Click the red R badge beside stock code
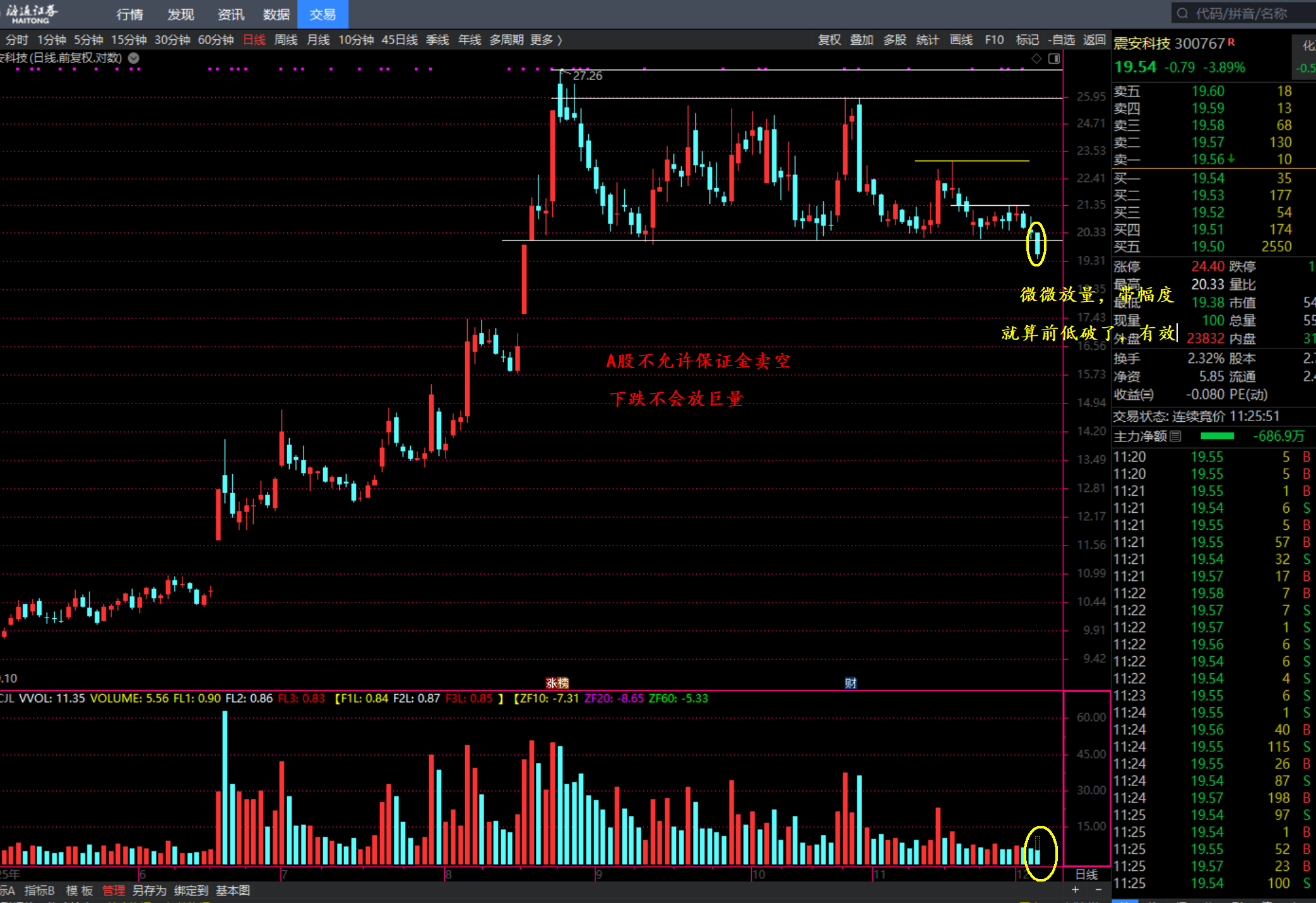 pos(1231,42)
